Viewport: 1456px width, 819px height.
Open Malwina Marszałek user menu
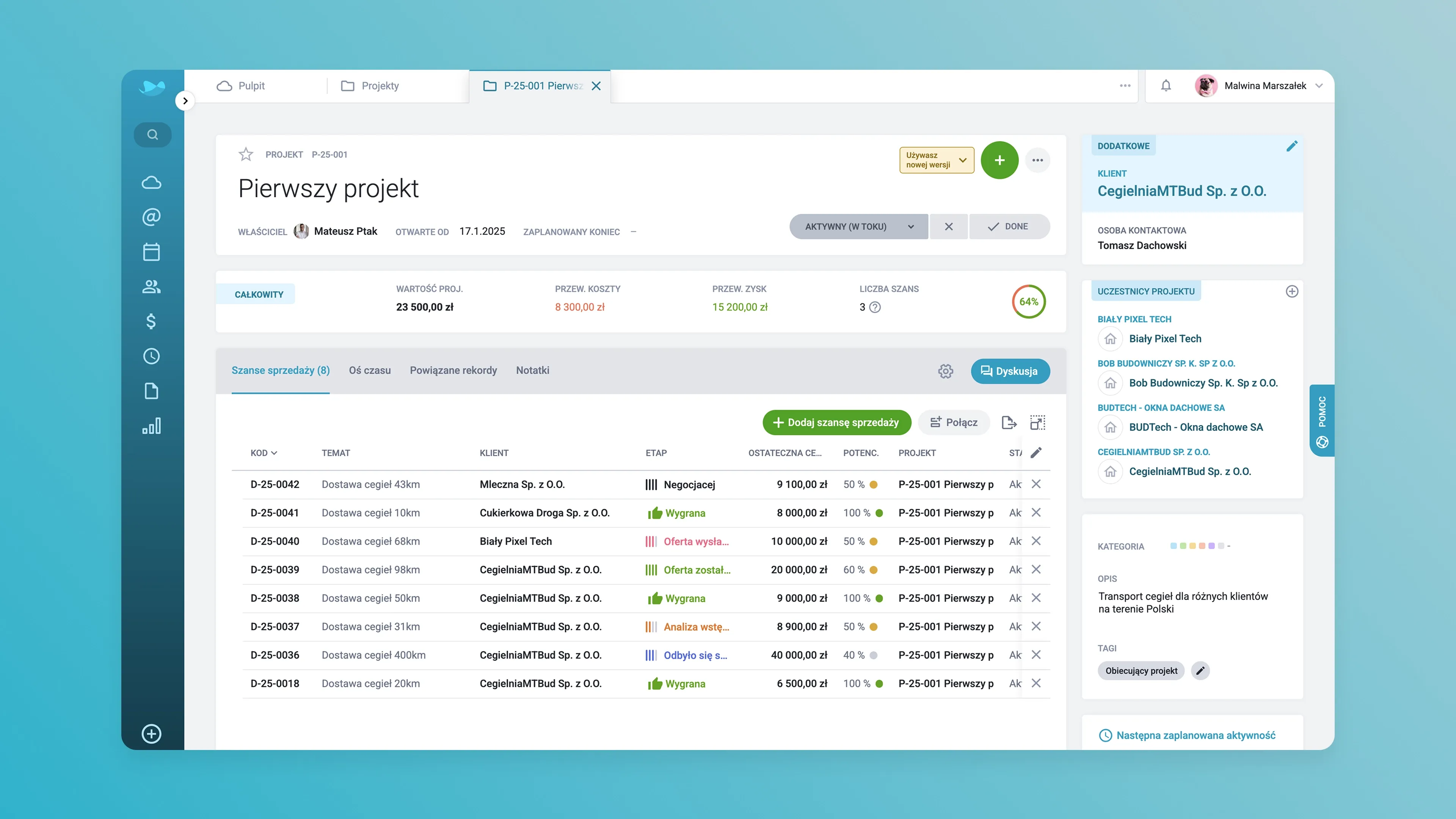tap(1265, 86)
